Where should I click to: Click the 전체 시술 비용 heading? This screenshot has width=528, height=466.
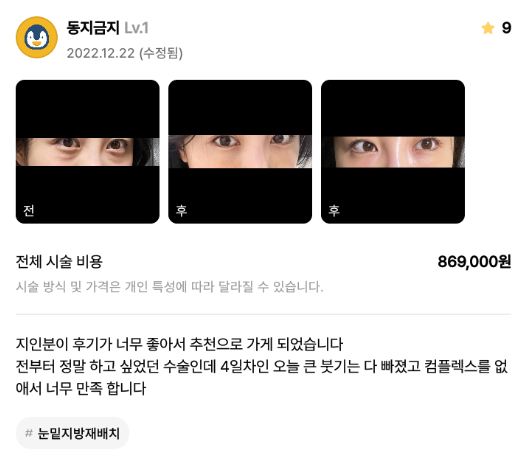click(x=59, y=262)
